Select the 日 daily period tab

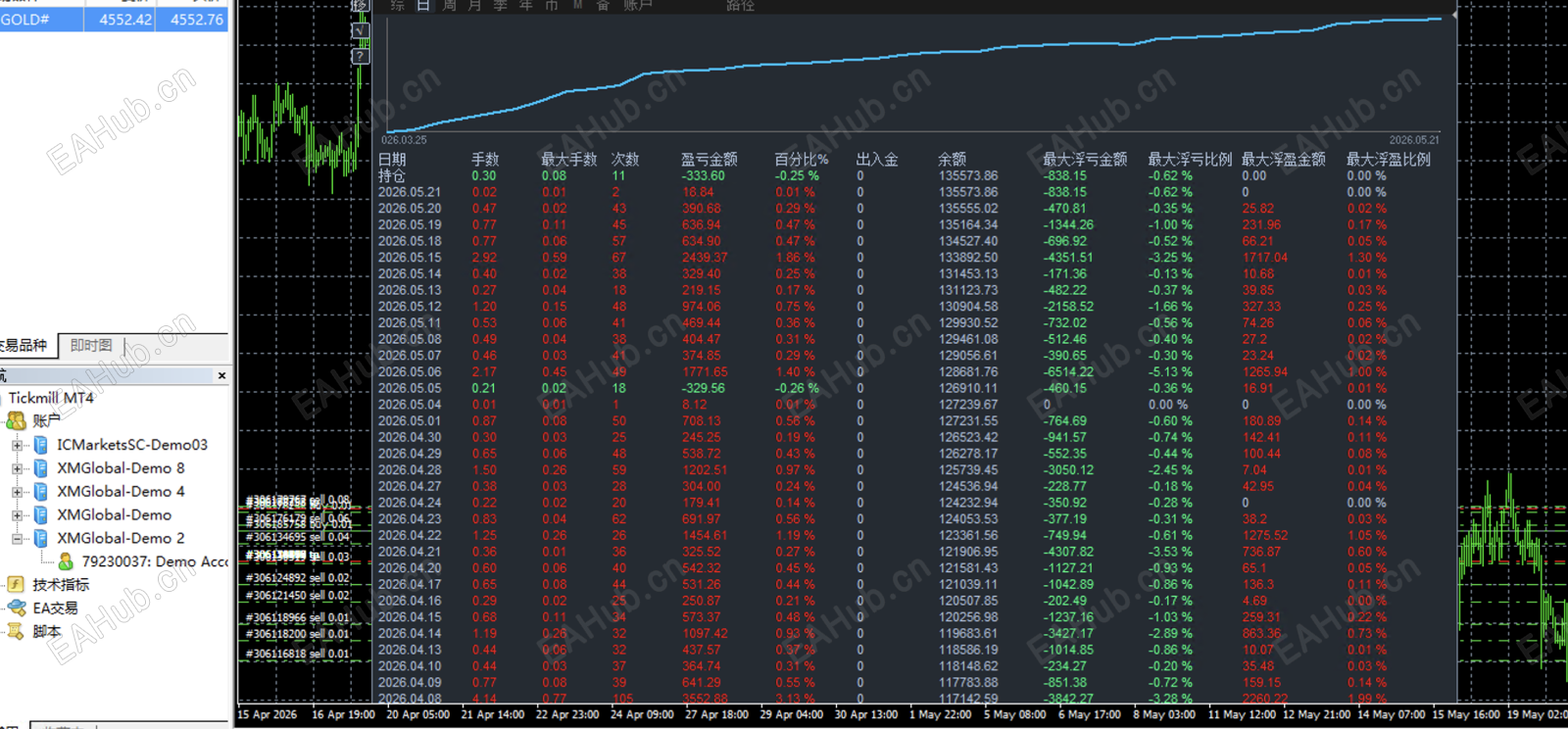tap(423, 6)
